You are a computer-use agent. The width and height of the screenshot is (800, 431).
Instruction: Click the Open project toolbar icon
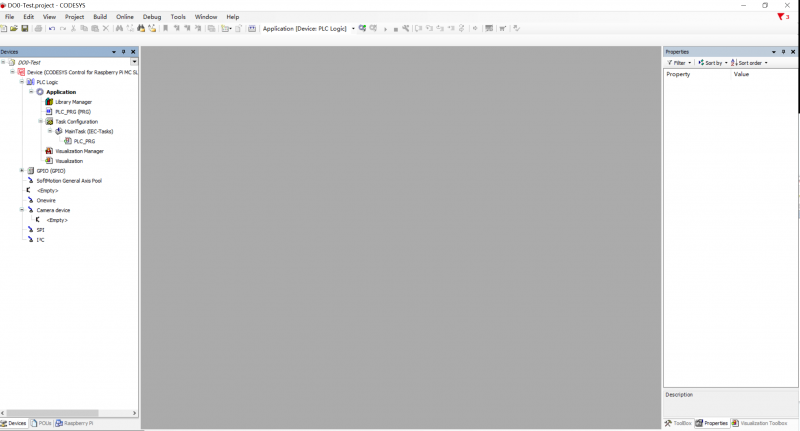pos(14,29)
